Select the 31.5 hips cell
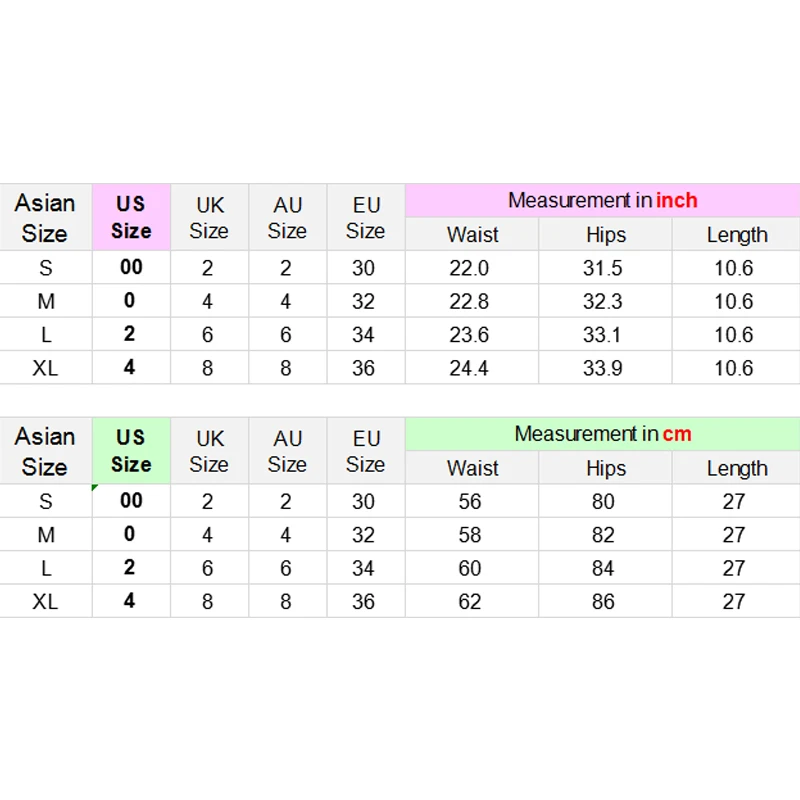 tap(603, 268)
